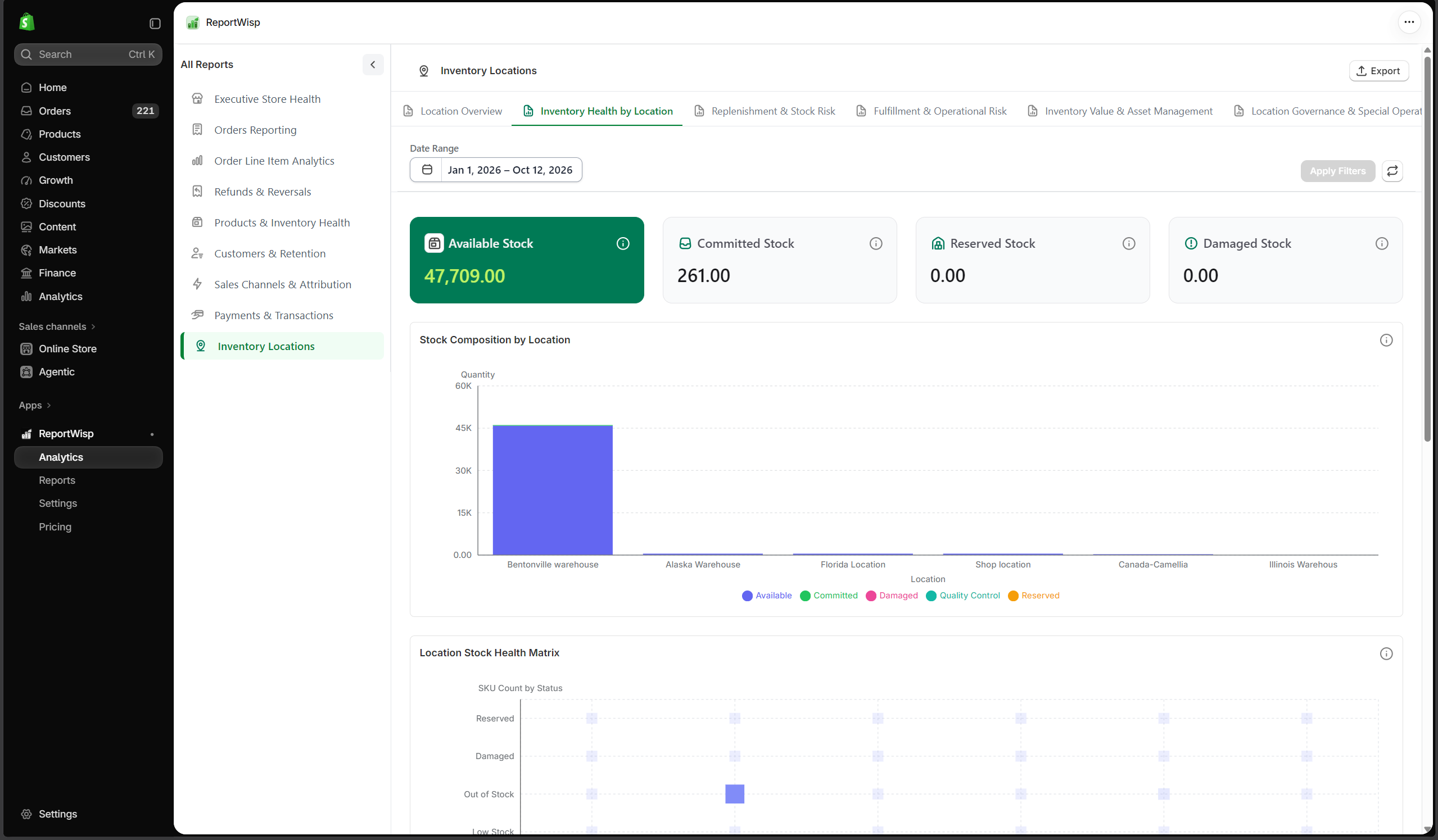1438x840 pixels.
Task: Click the Shopify logo icon
Action: point(26,22)
